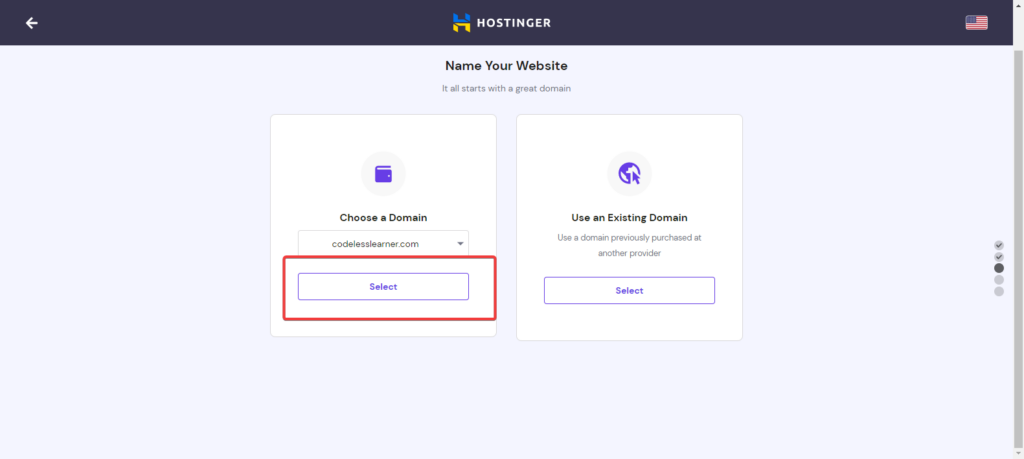
Task: Click the current dark step indicator dot
Action: pyautogui.click(x=999, y=268)
